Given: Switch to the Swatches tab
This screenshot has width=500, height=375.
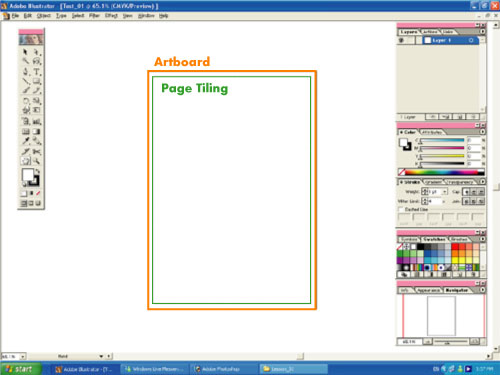Looking at the screenshot, I should (x=434, y=239).
